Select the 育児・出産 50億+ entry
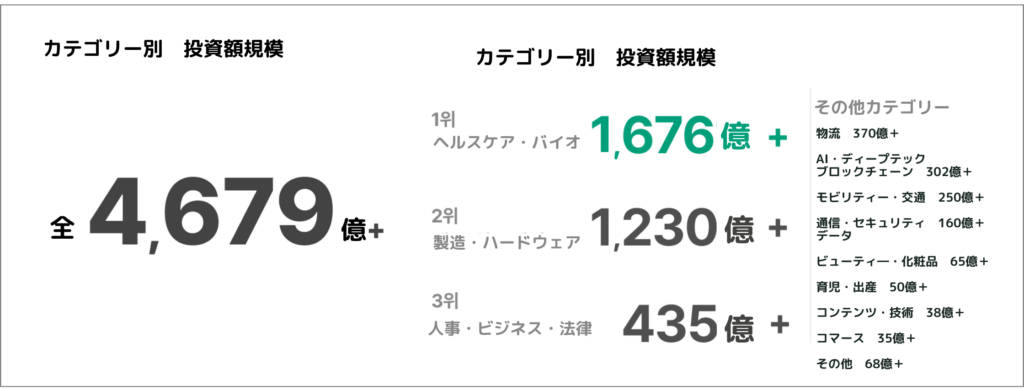This screenshot has height=391, width=1024. pos(872,287)
